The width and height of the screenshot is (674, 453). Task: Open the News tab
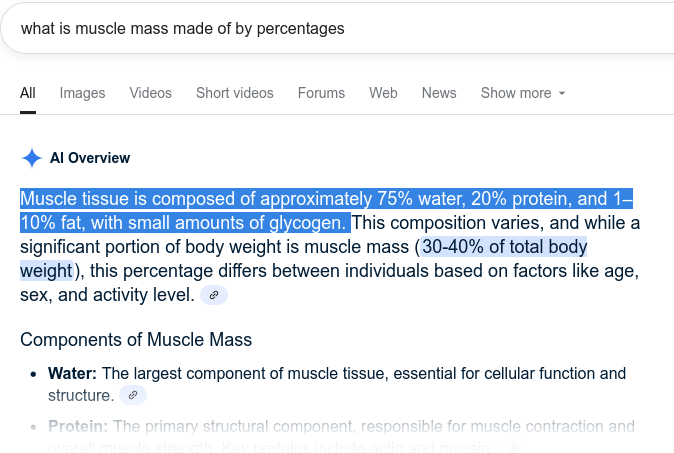(439, 93)
